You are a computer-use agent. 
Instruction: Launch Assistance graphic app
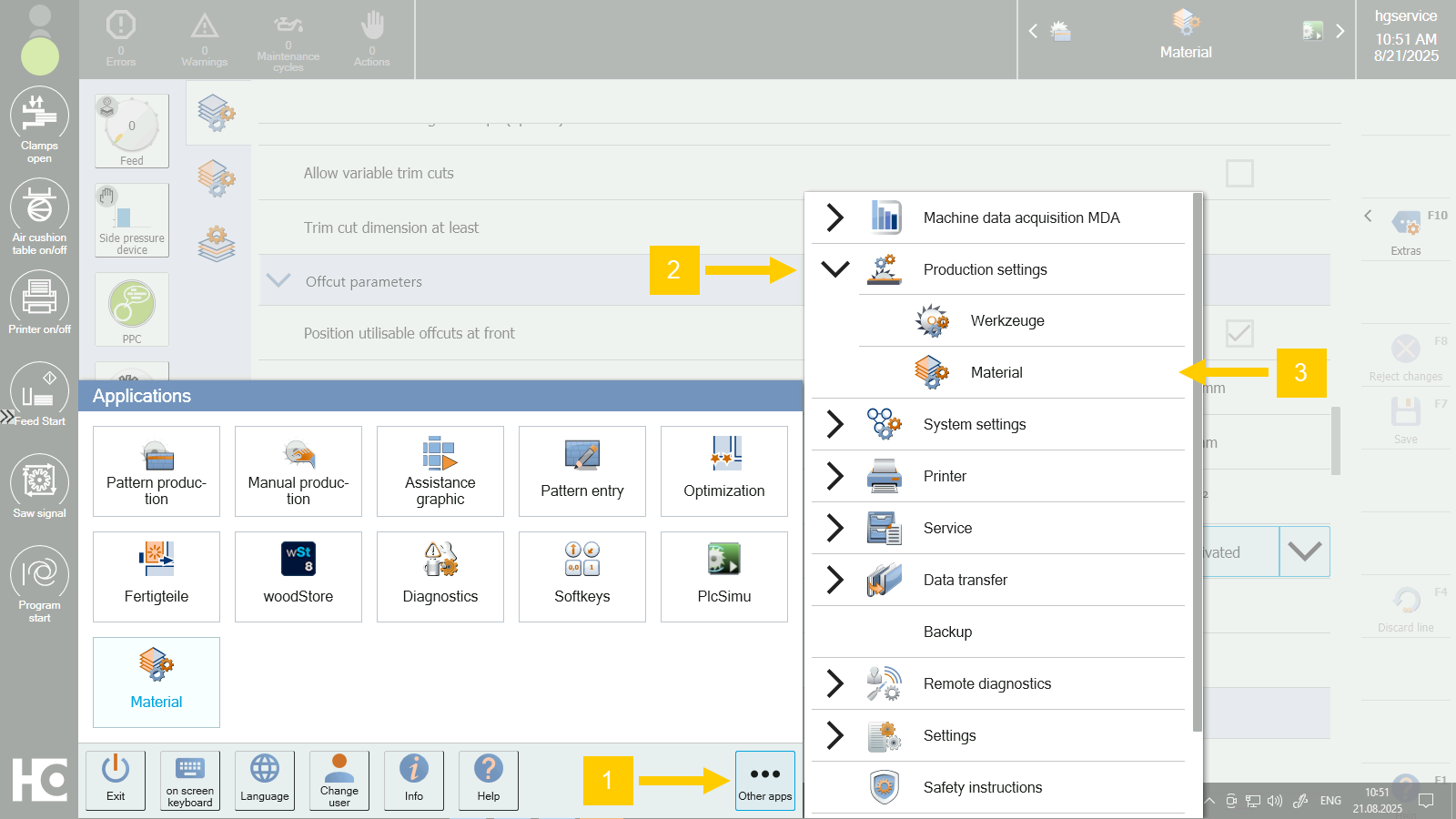[440, 471]
